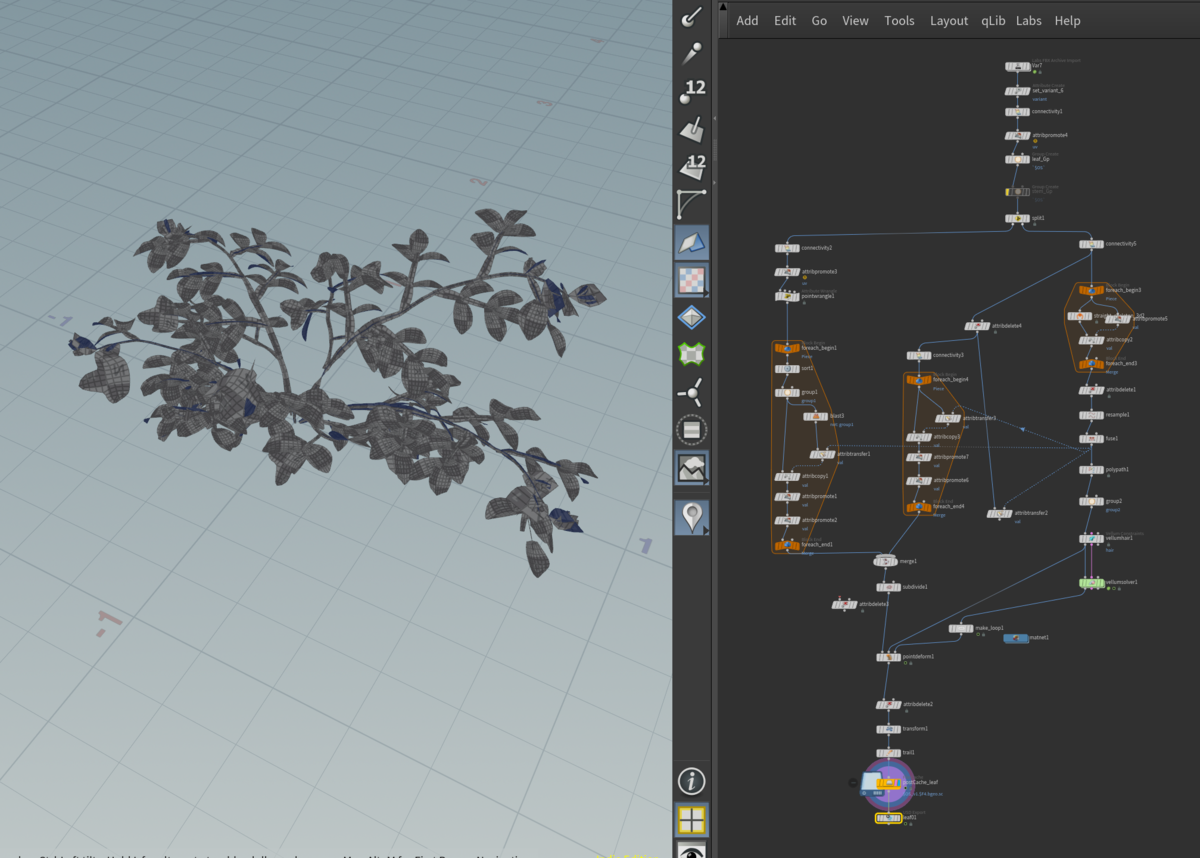Select the connectivity5 node
Viewport: 1200px width, 858px height.
tap(1091, 244)
